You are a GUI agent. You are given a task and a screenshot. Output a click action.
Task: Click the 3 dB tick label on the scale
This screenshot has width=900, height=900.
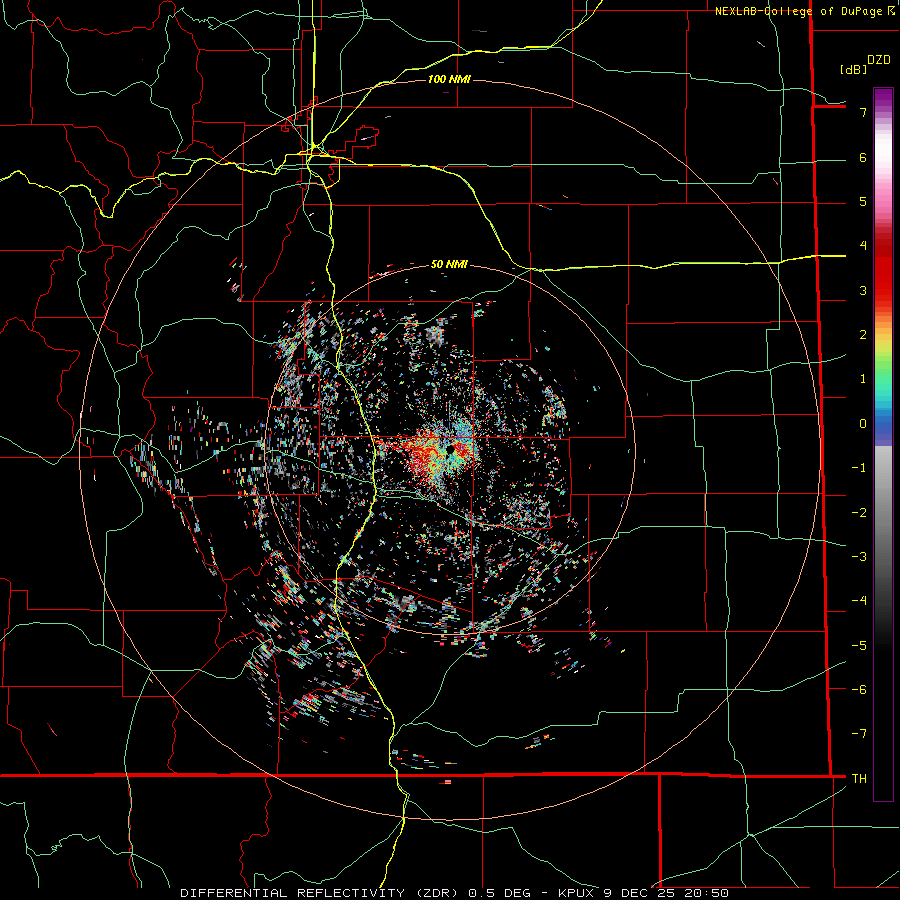point(863,290)
